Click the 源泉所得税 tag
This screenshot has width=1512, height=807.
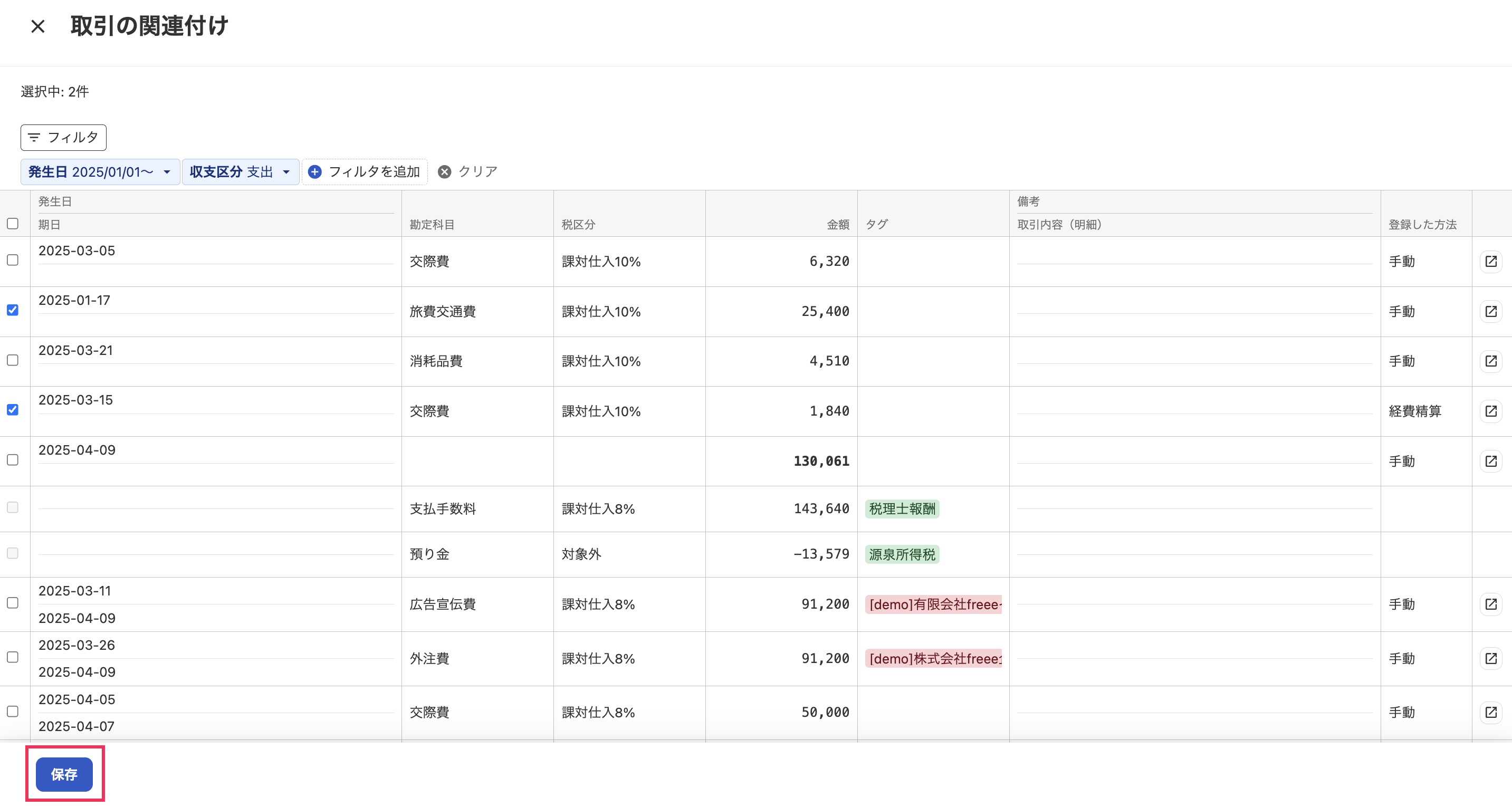[x=902, y=555]
